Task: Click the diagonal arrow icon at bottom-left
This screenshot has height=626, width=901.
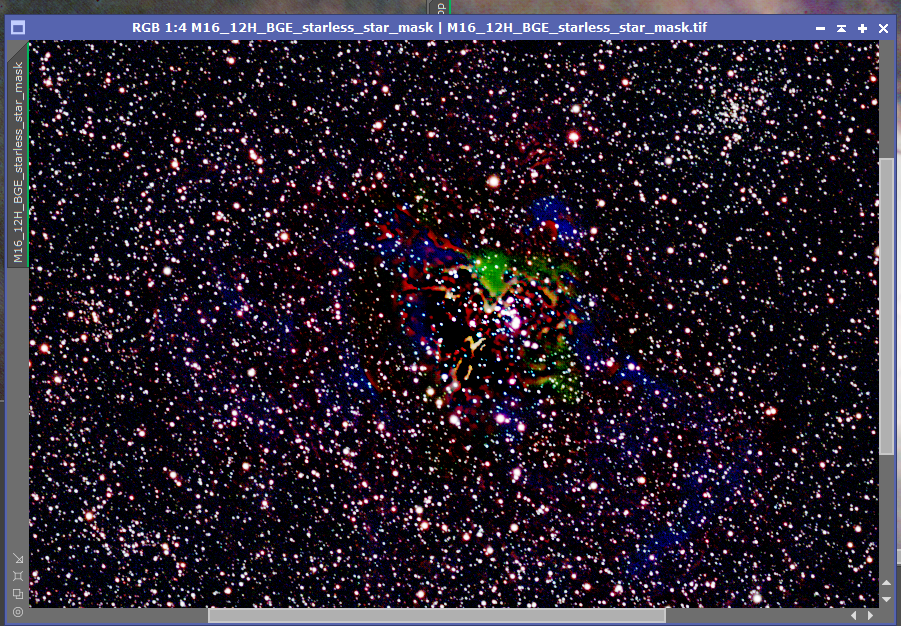Action: [18, 558]
